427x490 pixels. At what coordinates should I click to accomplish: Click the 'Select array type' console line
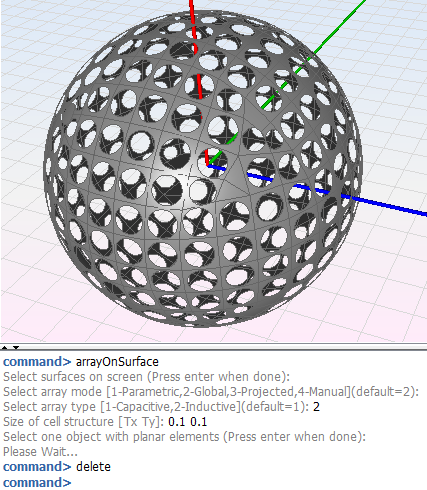tap(161, 407)
